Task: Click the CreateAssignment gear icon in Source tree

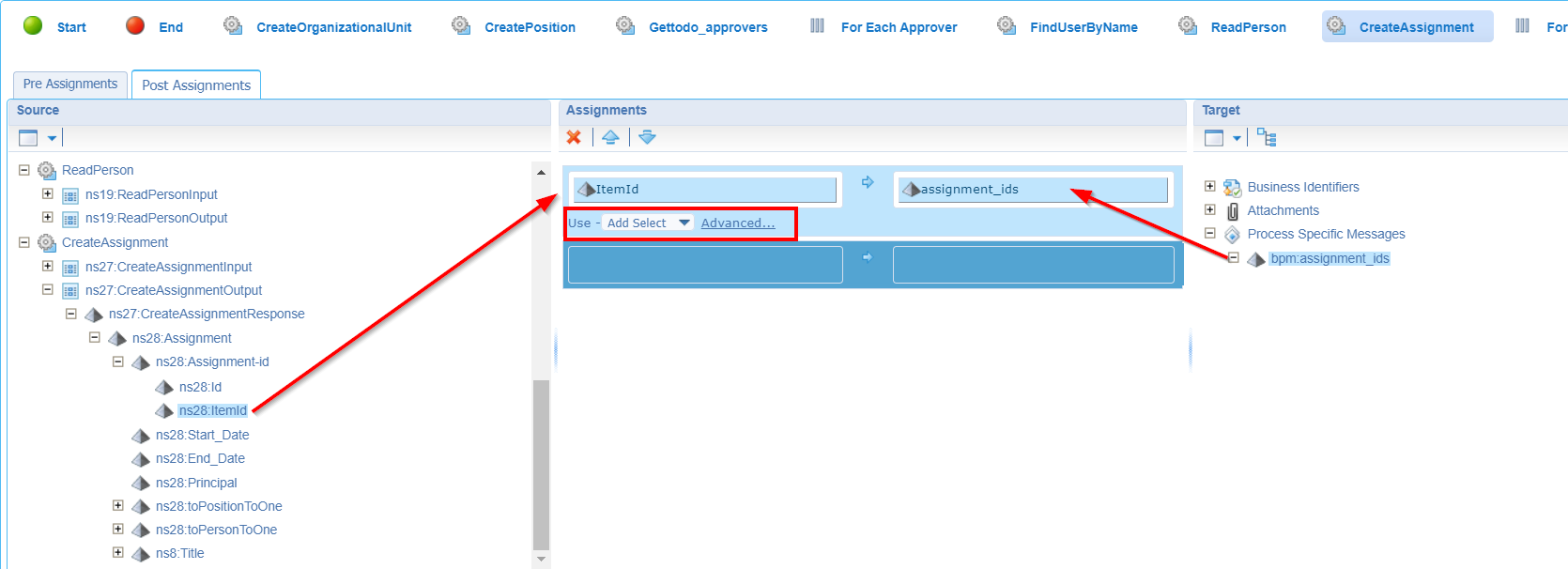Action: [x=47, y=242]
